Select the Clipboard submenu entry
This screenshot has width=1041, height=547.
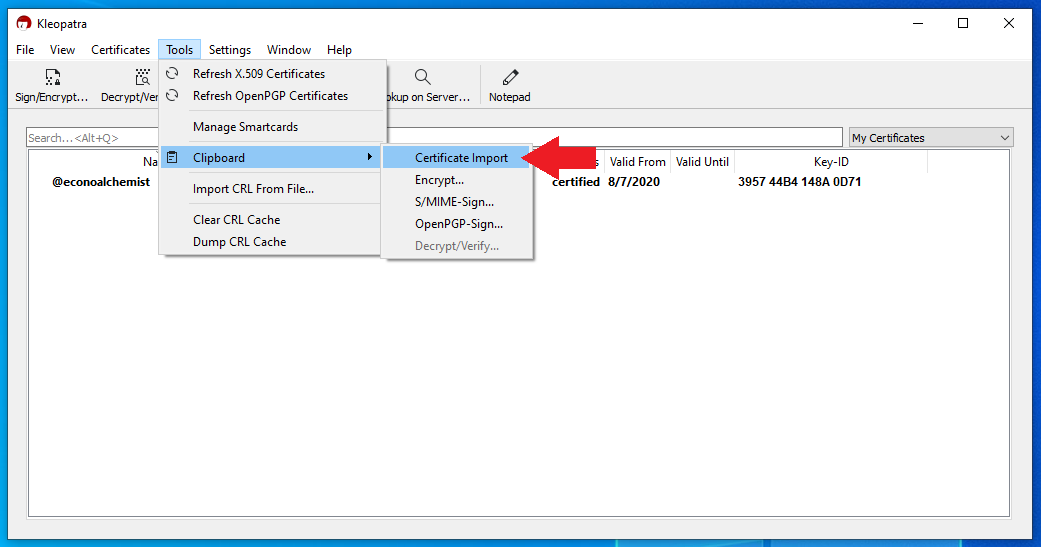click(271, 157)
